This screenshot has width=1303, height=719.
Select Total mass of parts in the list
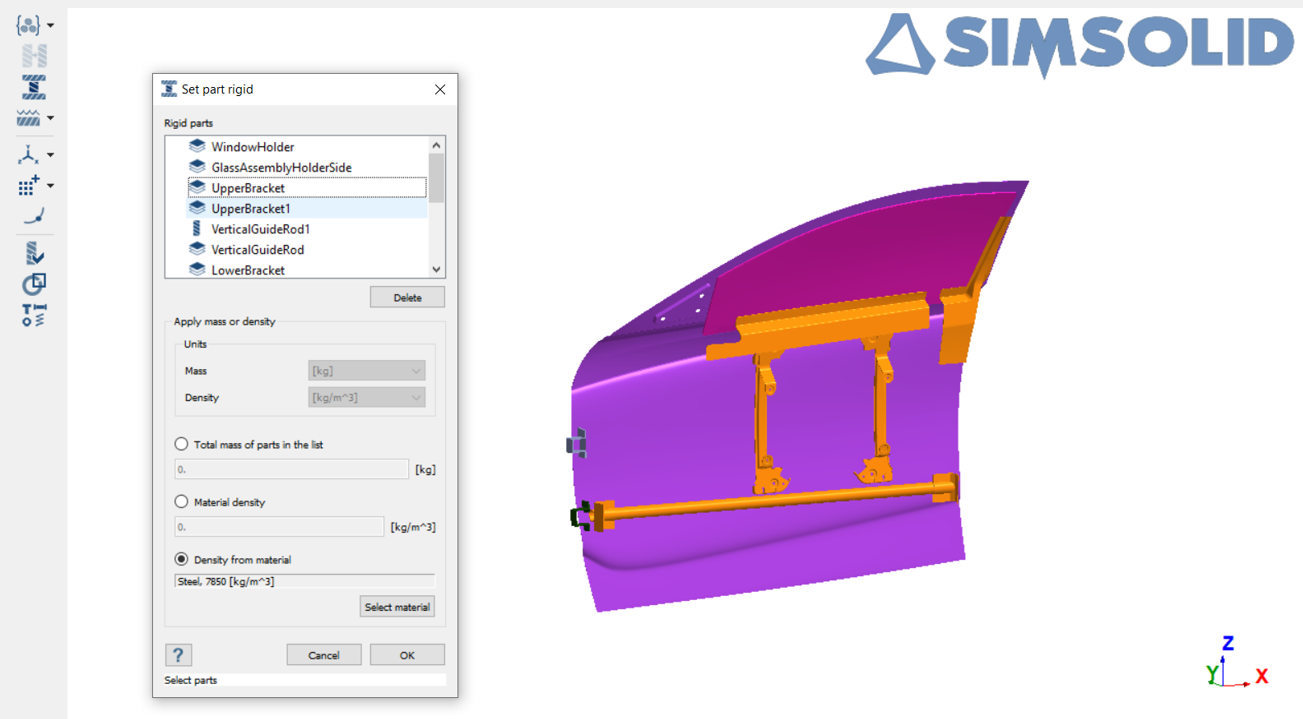tap(181, 444)
